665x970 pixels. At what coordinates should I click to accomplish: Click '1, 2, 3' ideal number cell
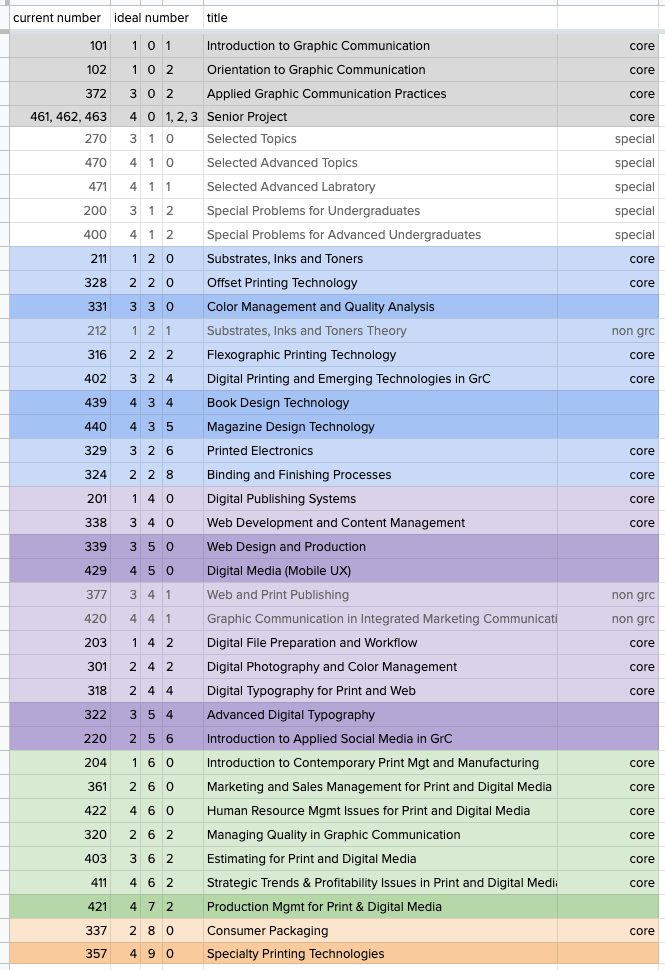[x=182, y=116]
